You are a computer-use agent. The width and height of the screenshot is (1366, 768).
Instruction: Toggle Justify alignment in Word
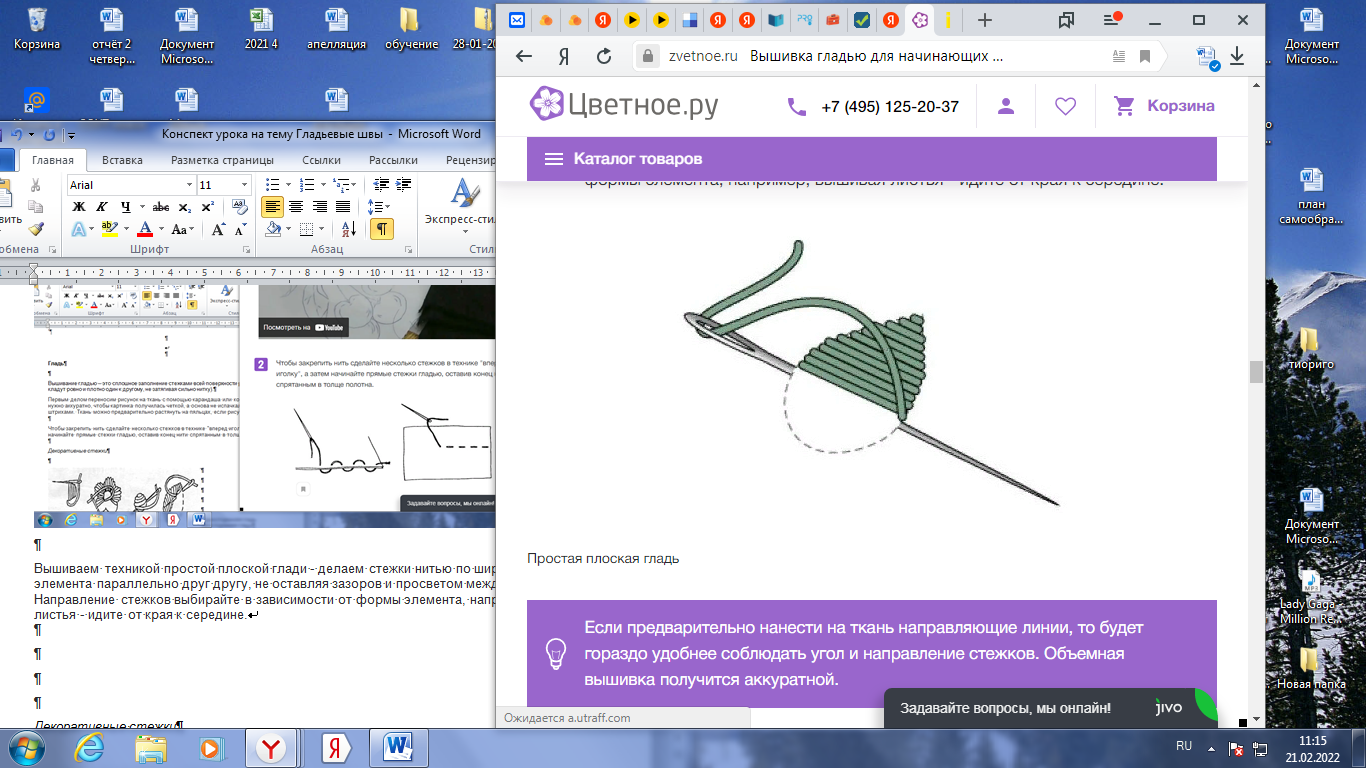[x=343, y=207]
